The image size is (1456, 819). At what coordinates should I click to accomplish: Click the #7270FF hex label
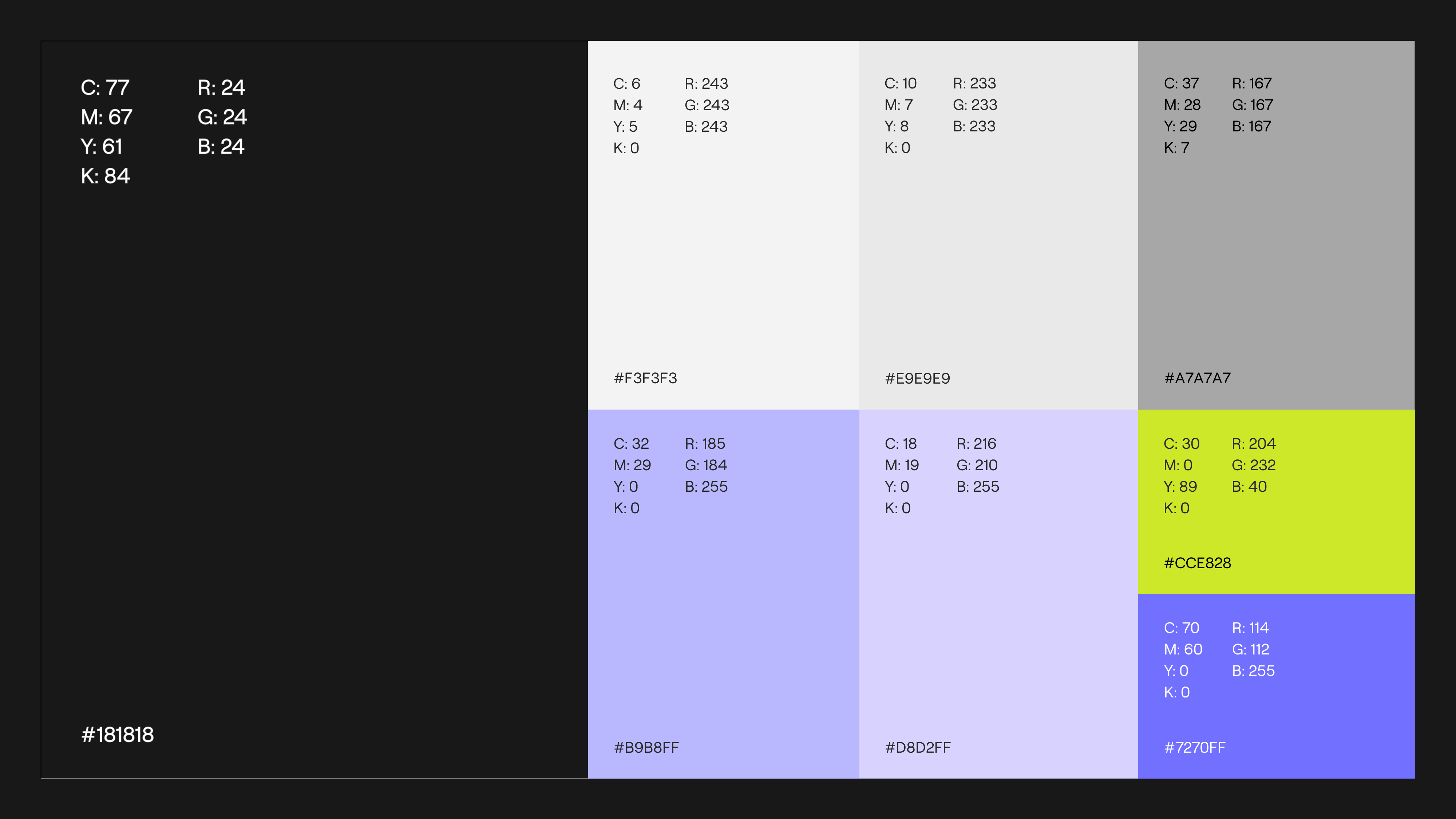point(1195,748)
